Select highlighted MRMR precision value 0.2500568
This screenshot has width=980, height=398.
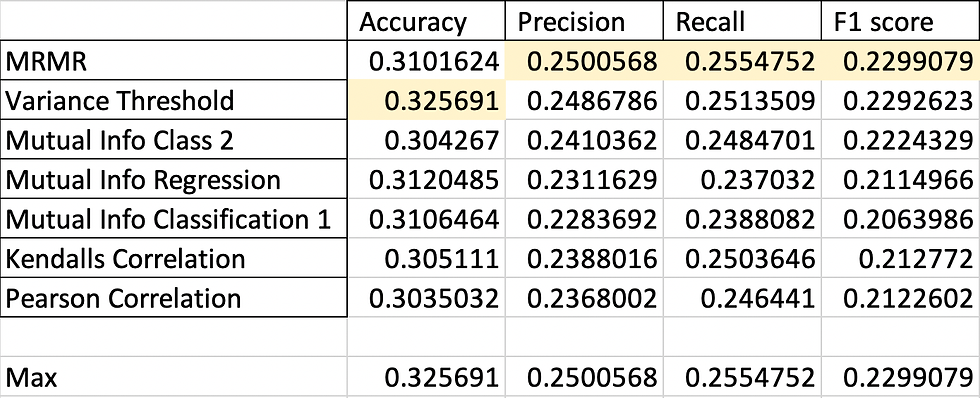[x=584, y=60]
